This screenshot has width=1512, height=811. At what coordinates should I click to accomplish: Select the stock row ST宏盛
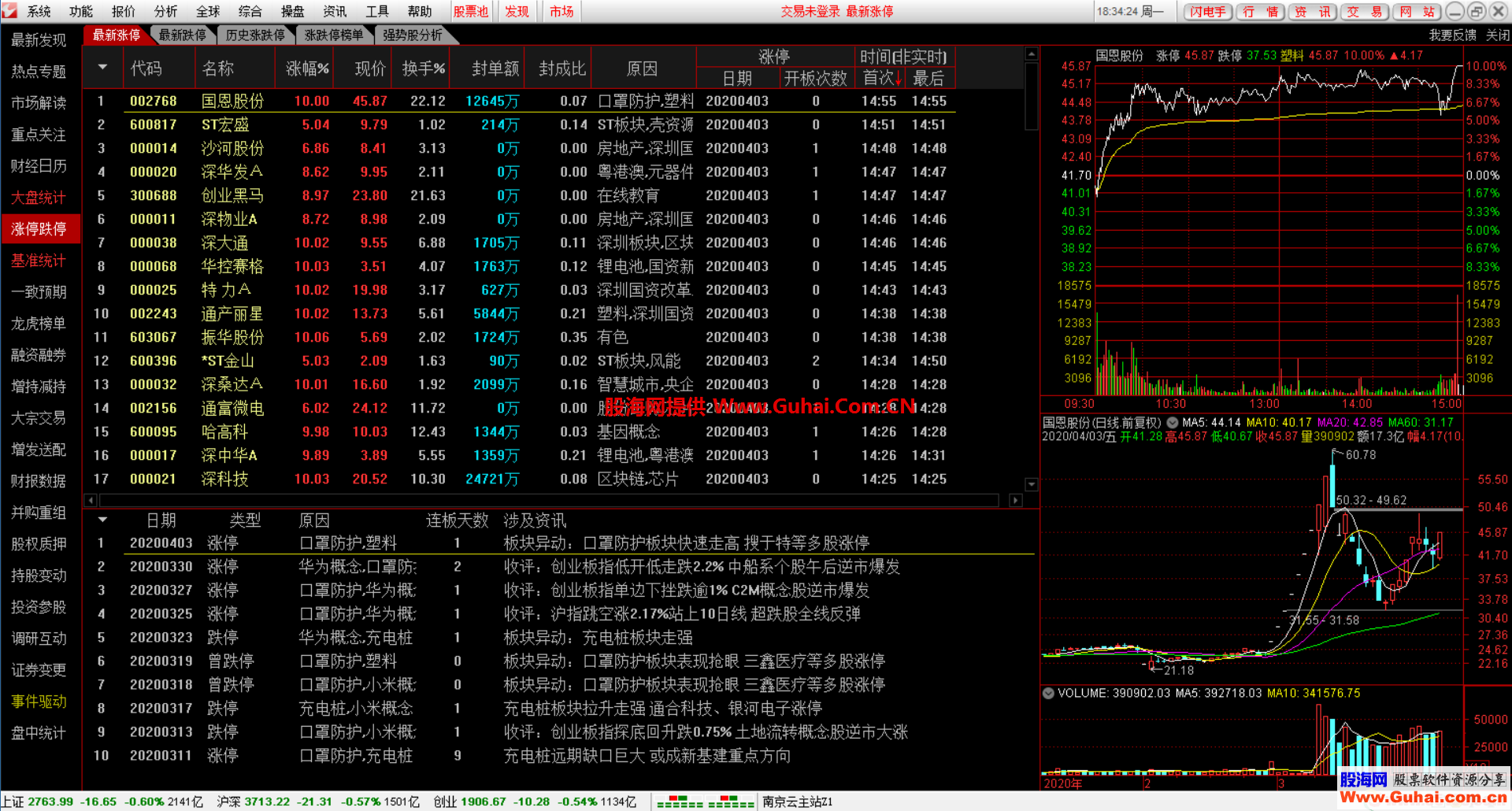[520, 124]
